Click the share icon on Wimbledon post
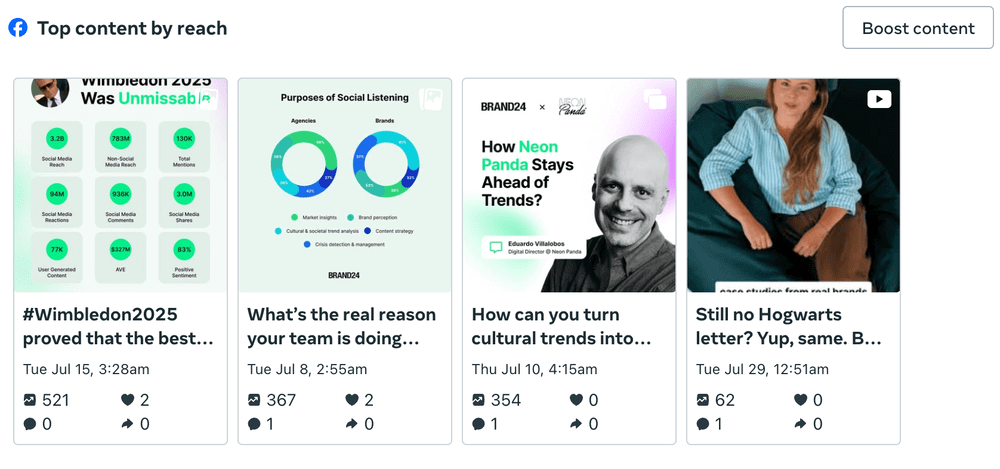Screen dimensions: 1000x469 click(x=128, y=424)
